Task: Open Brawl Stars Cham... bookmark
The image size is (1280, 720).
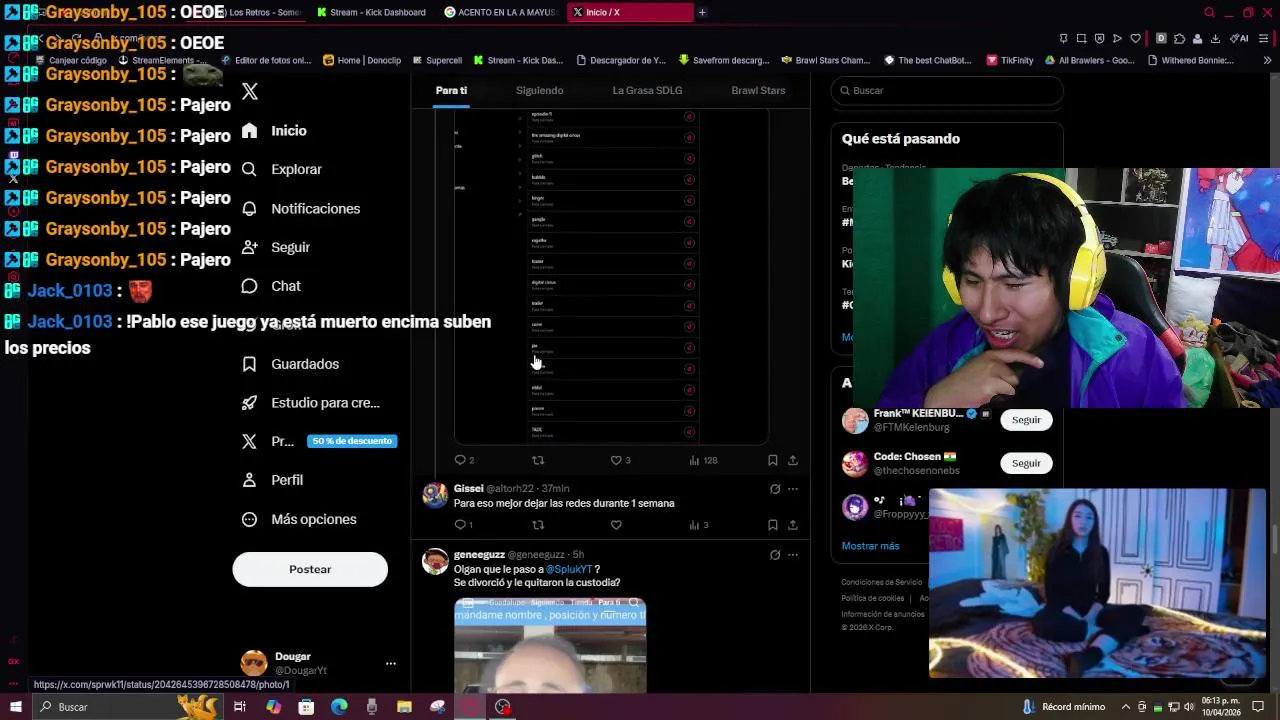Action: coord(826,60)
